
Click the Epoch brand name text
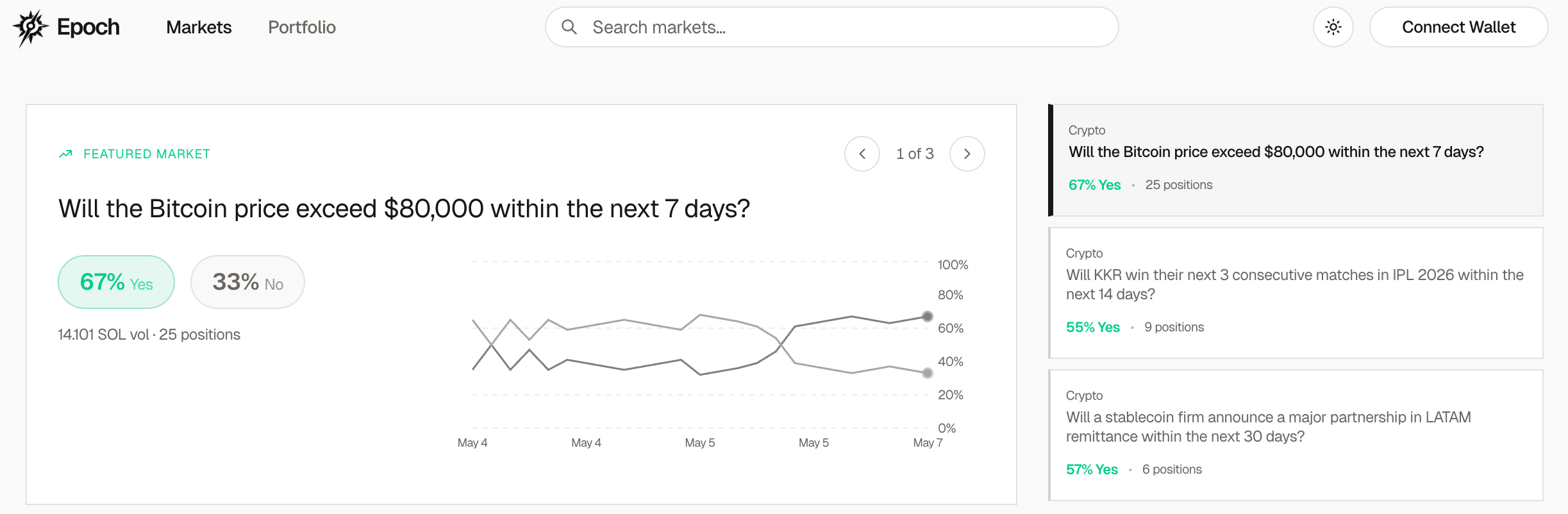(88, 28)
